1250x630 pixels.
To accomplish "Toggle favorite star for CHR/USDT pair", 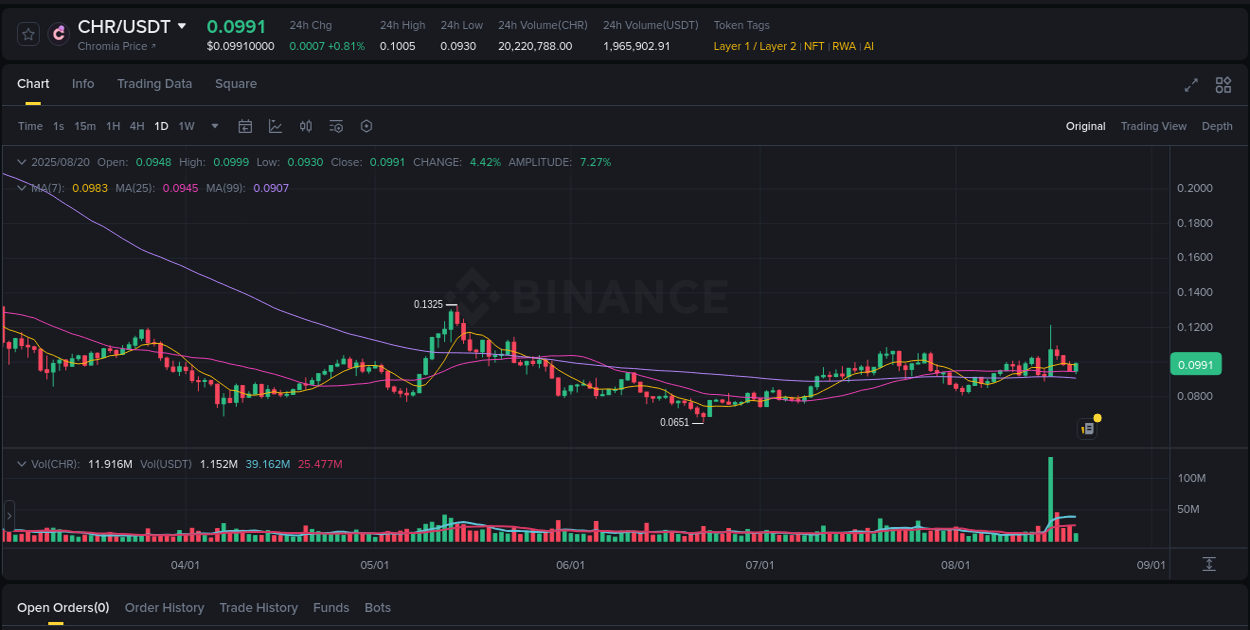I will tap(27, 33).
